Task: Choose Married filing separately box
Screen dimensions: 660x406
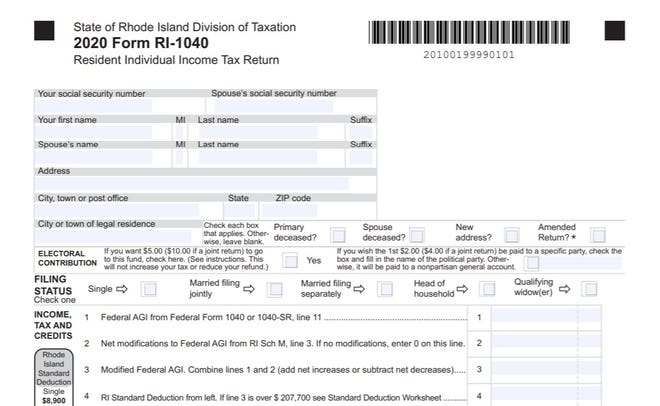Action: pos(385,289)
